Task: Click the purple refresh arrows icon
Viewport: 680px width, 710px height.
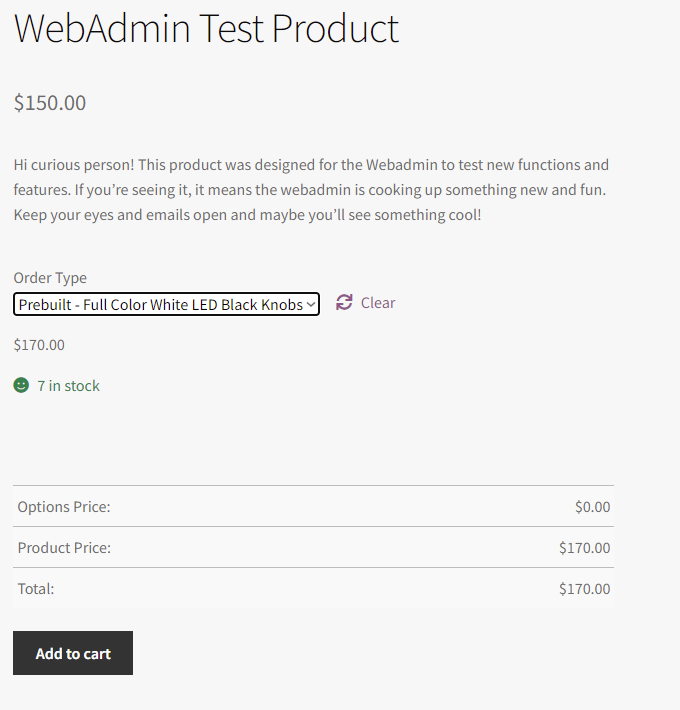Action: pos(344,302)
